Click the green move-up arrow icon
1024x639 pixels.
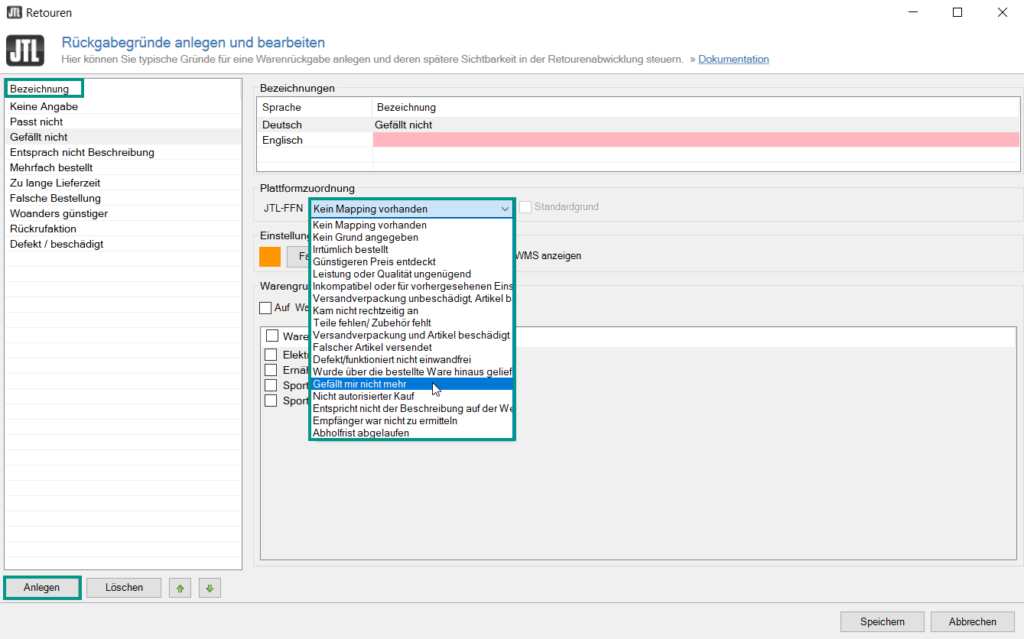(178, 588)
